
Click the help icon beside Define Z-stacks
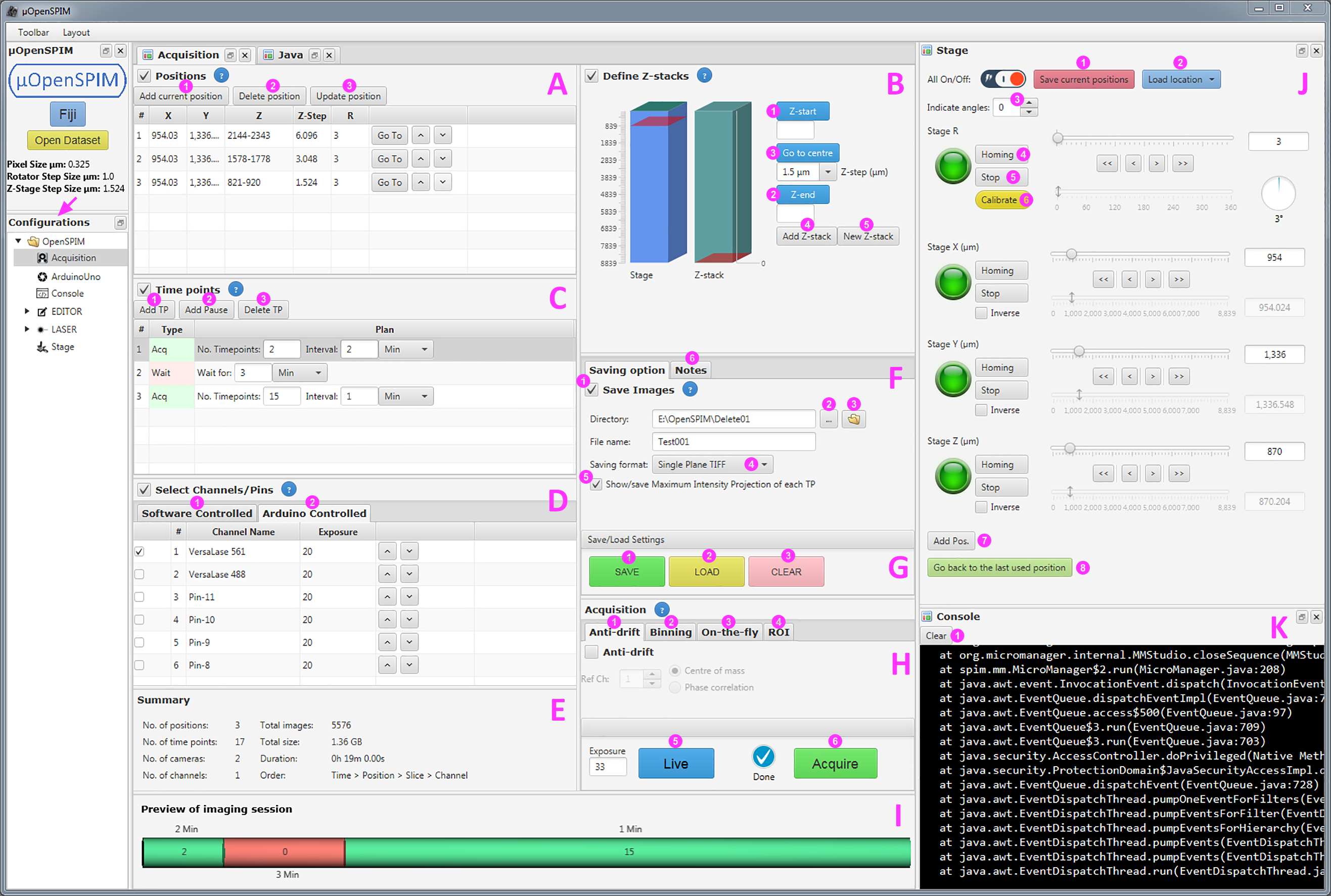[704, 75]
